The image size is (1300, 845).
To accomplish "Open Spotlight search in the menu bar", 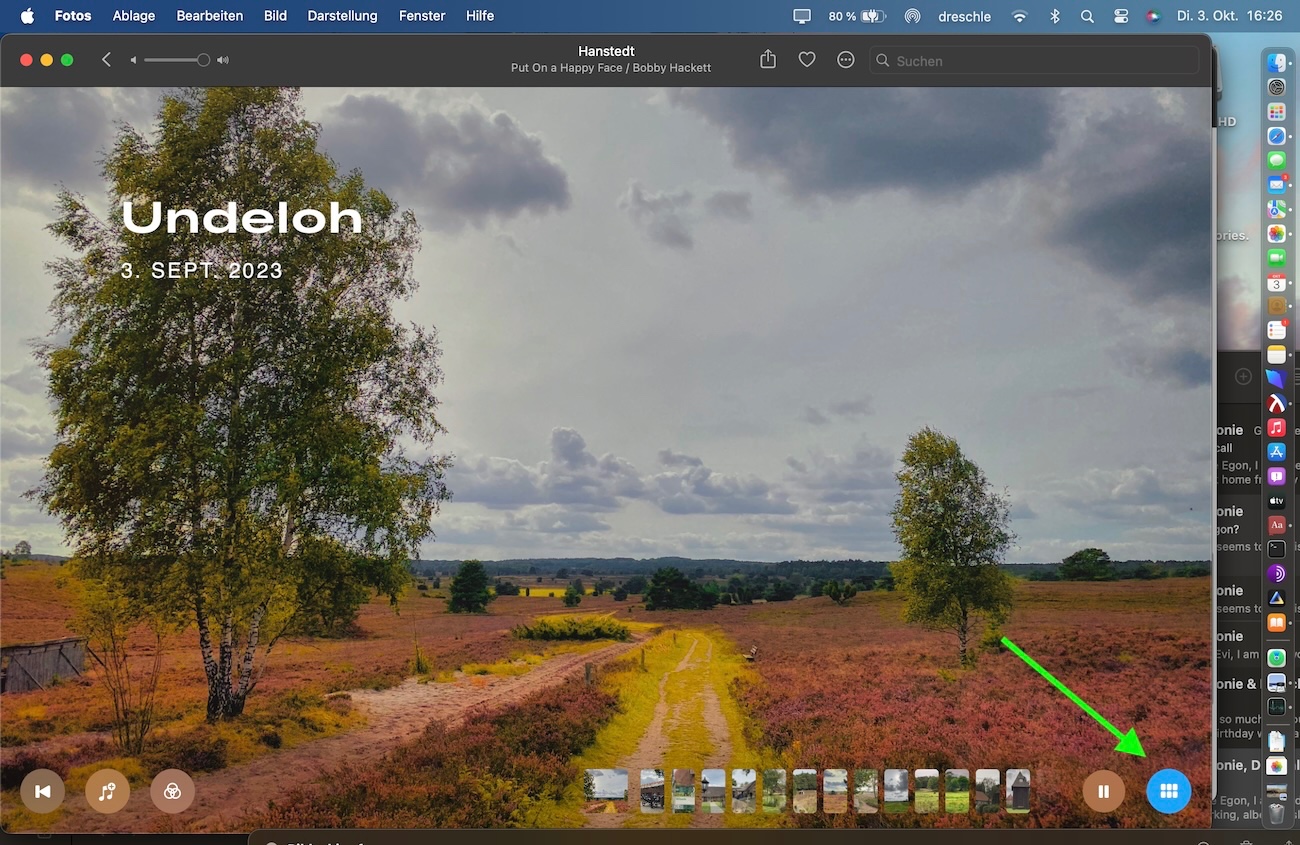I will [x=1087, y=16].
